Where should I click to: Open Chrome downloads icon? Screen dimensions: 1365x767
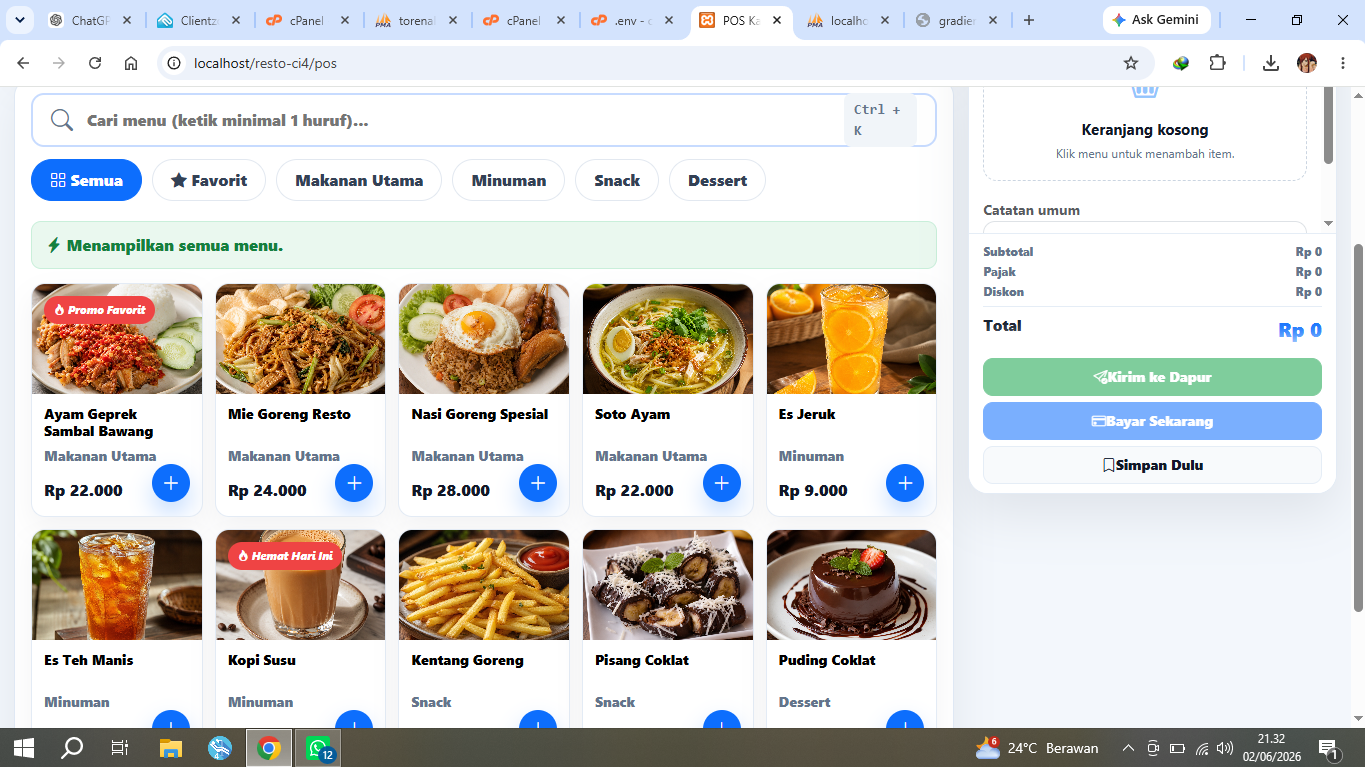coord(1271,63)
